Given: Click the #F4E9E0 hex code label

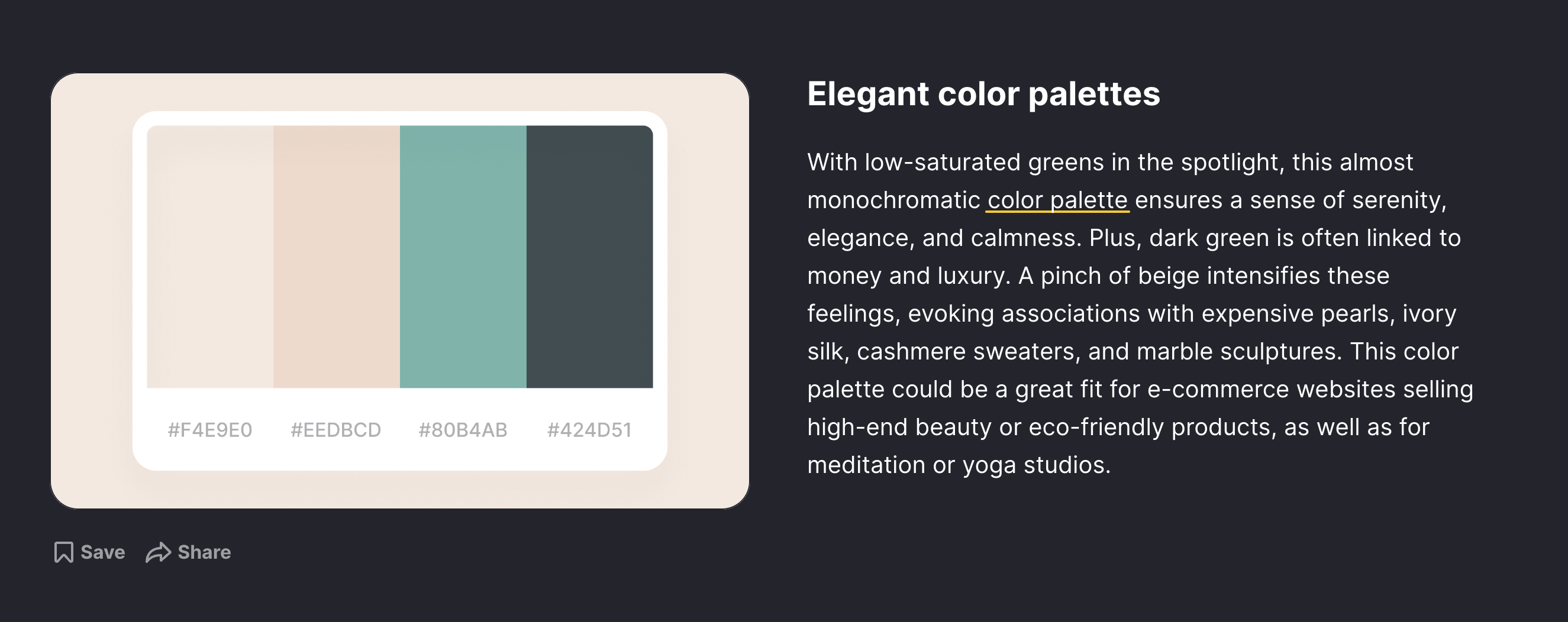Looking at the screenshot, I should click(210, 430).
